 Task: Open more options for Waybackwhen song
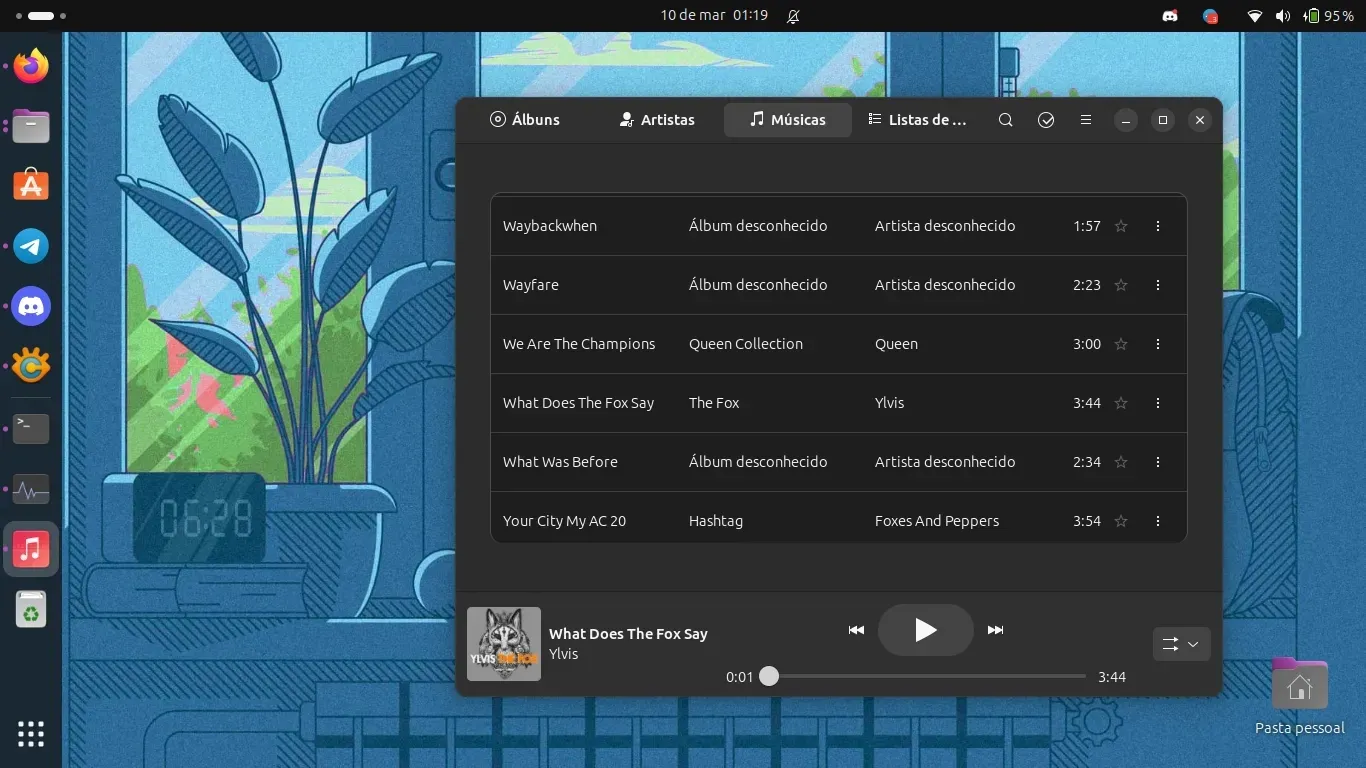click(1158, 226)
